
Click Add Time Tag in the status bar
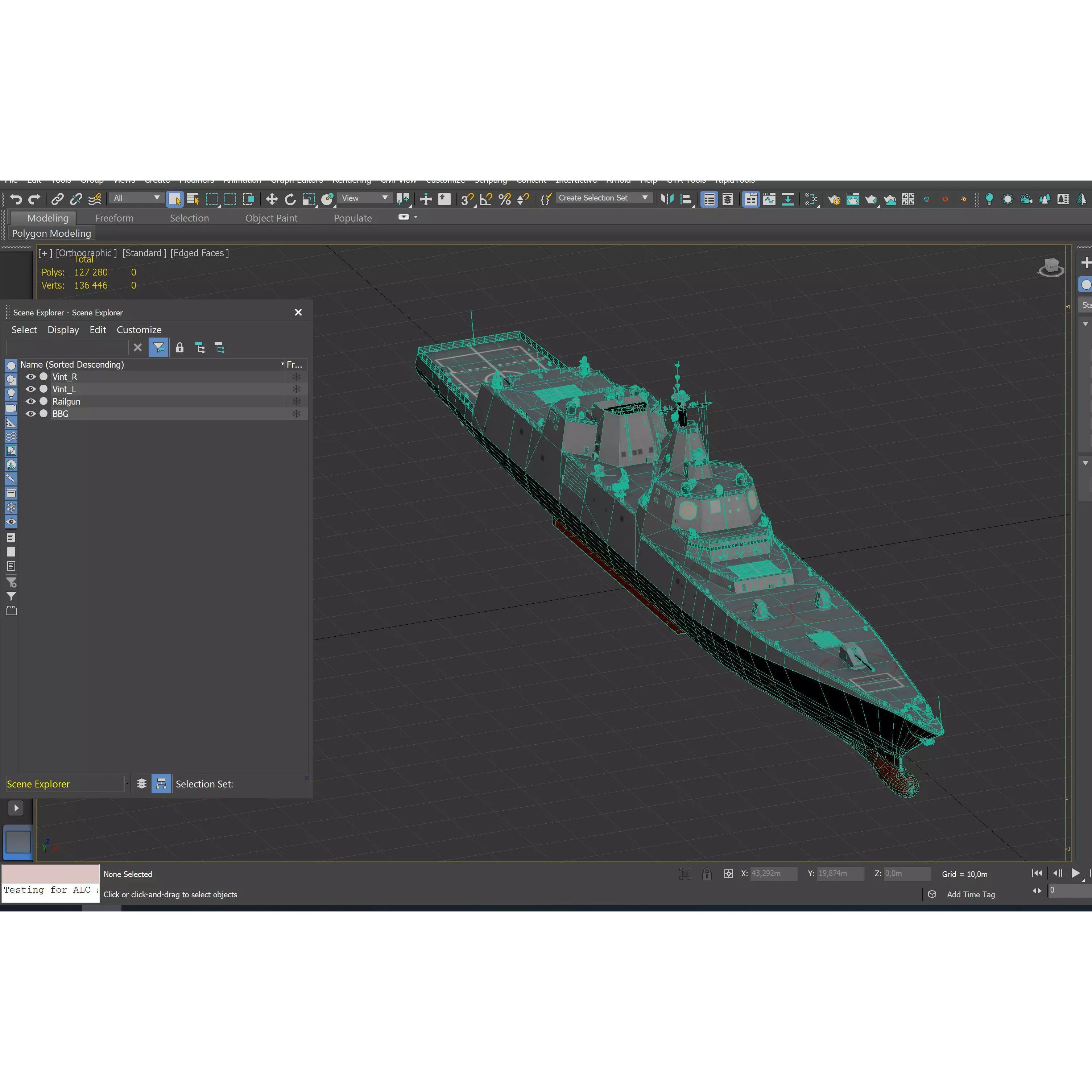click(x=972, y=894)
